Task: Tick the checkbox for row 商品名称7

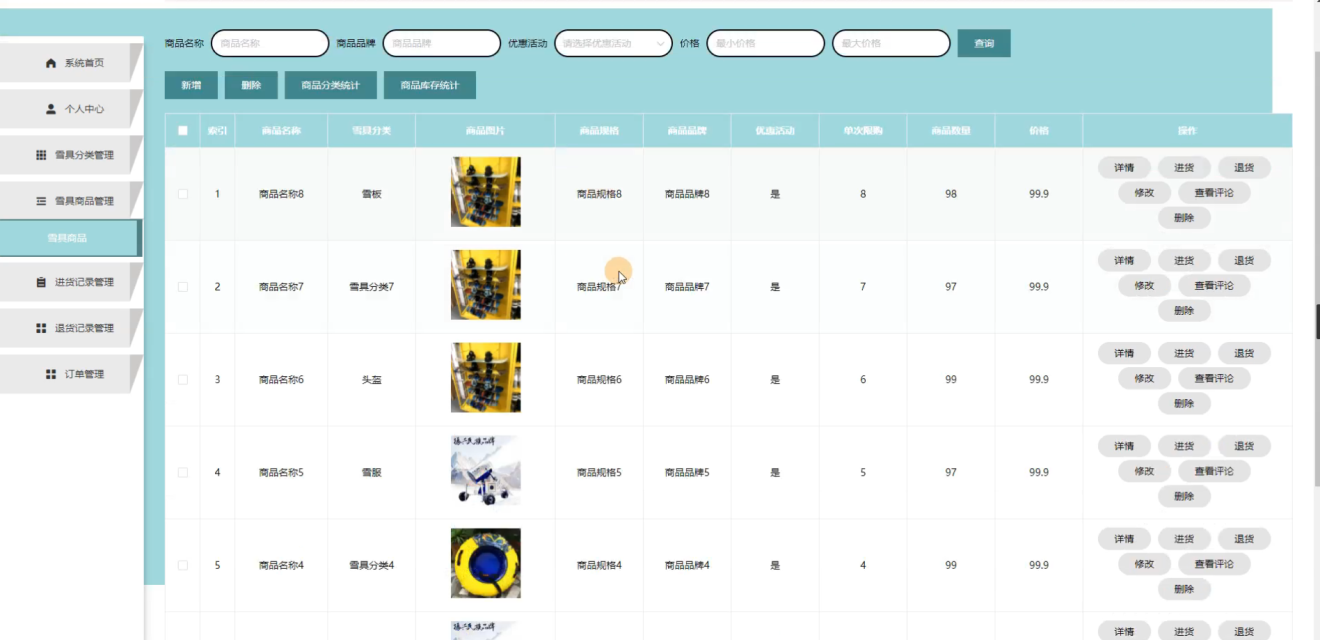Action: pyautogui.click(x=182, y=287)
